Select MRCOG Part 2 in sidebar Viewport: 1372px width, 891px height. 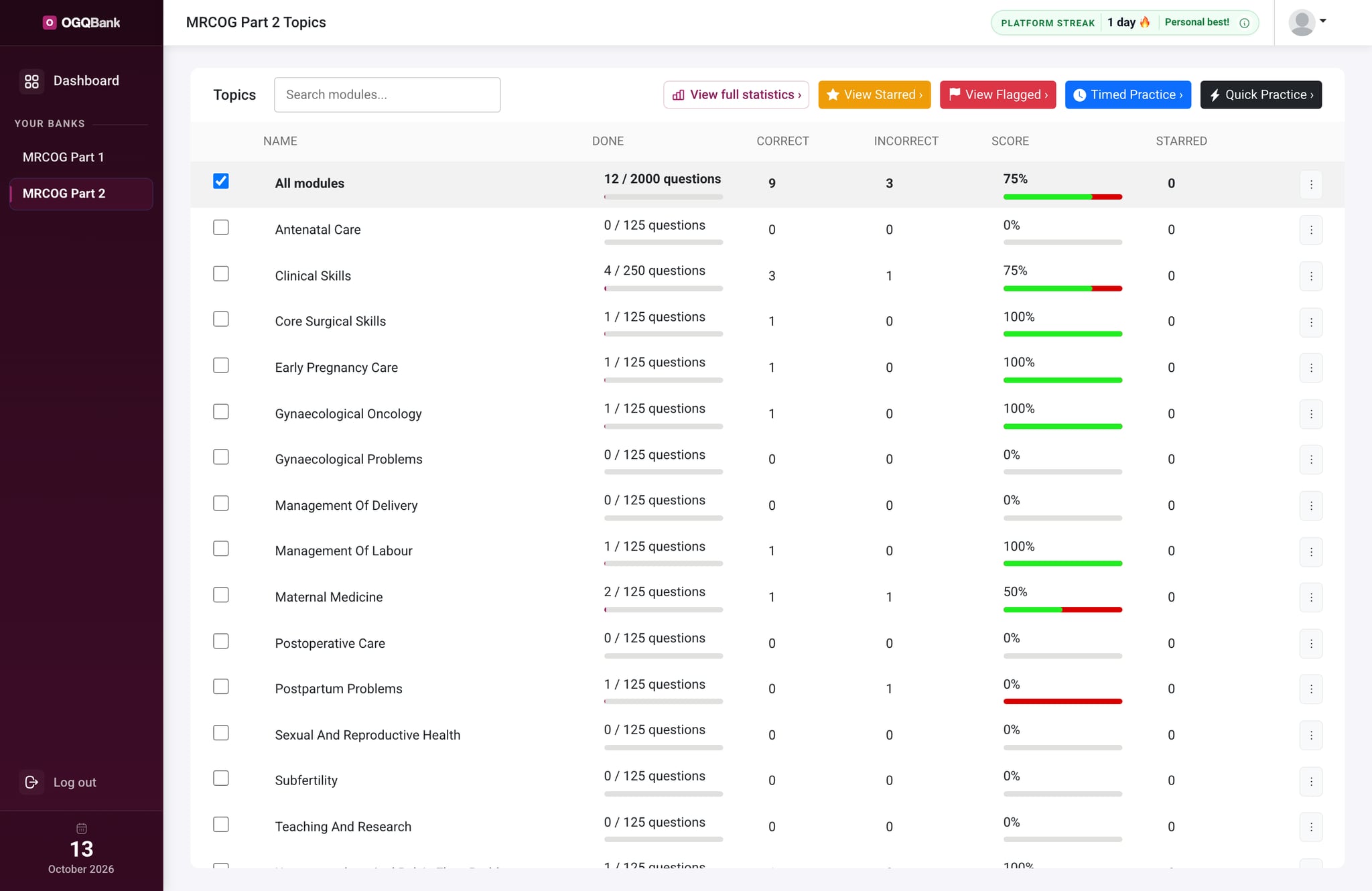tap(81, 194)
